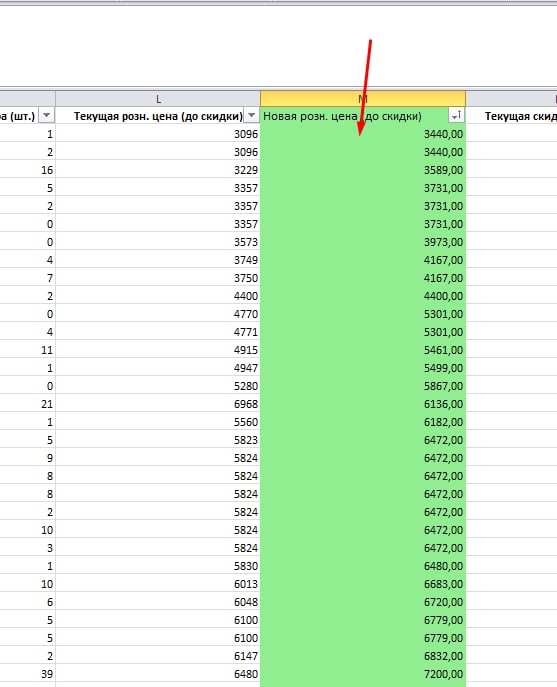This screenshot has height=687, width=557.
Task: Select the cell with value 5280
Action: [158, 386]
